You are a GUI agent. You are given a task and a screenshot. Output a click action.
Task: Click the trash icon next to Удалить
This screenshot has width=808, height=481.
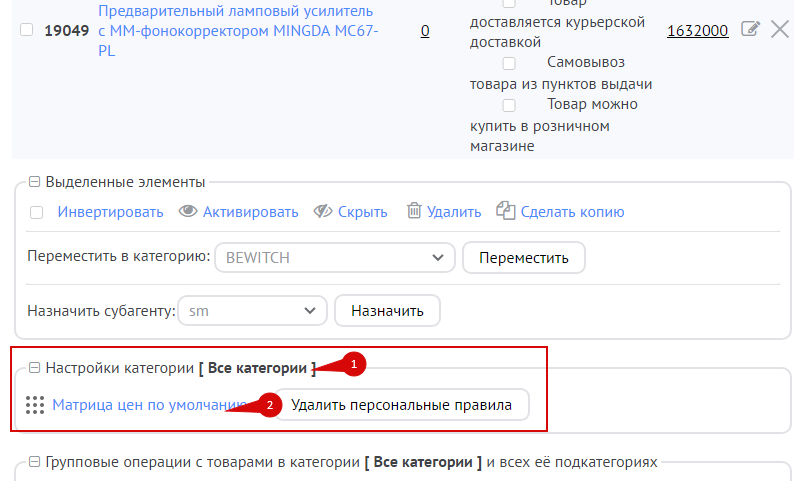(414, 211)
